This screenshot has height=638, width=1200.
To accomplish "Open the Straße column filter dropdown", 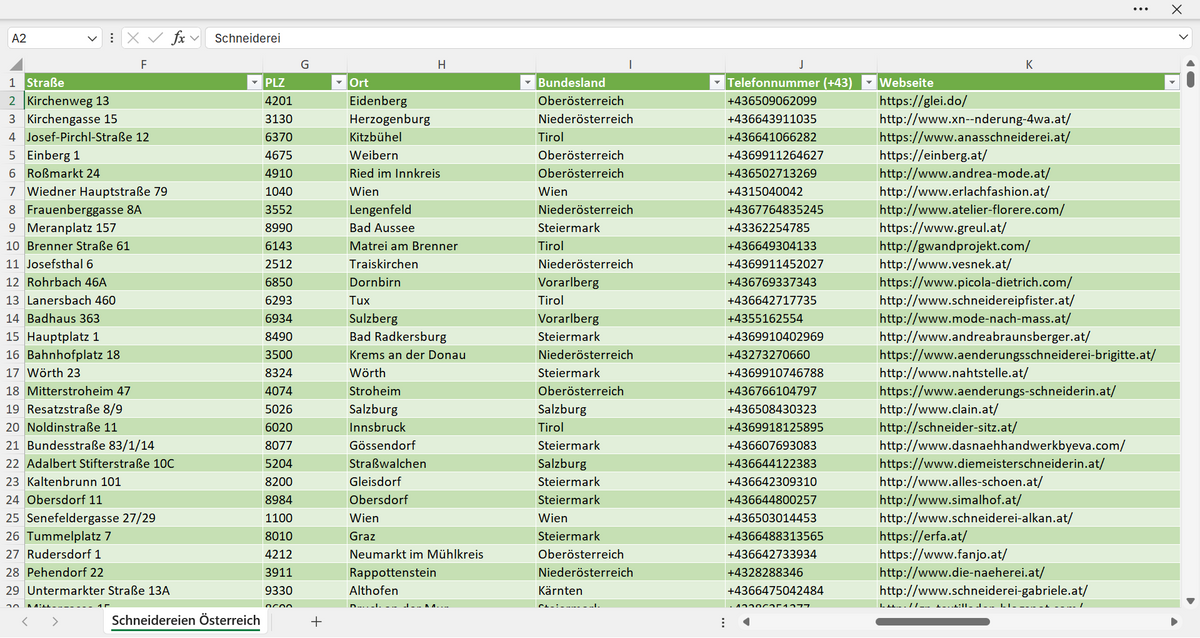I will pyautogui.click(x=254, y=83).
